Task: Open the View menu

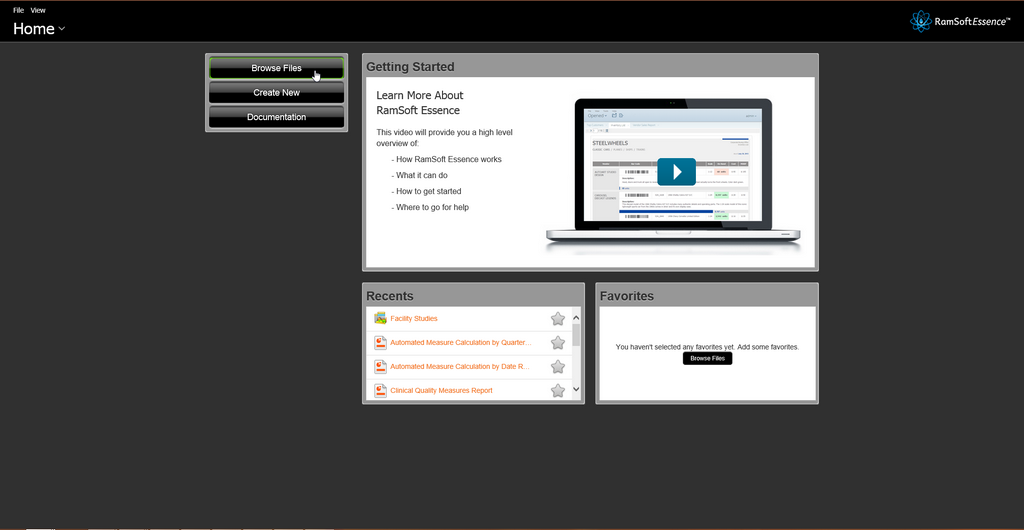Action: tap(38, 10)
